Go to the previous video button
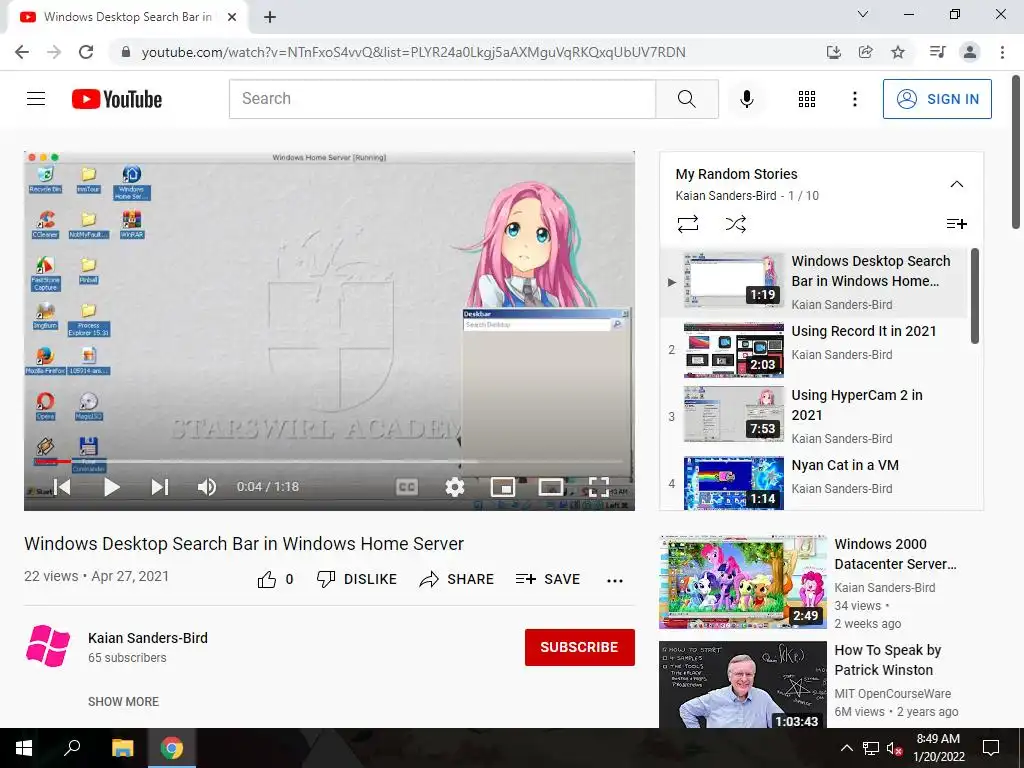 pos(63,487)
